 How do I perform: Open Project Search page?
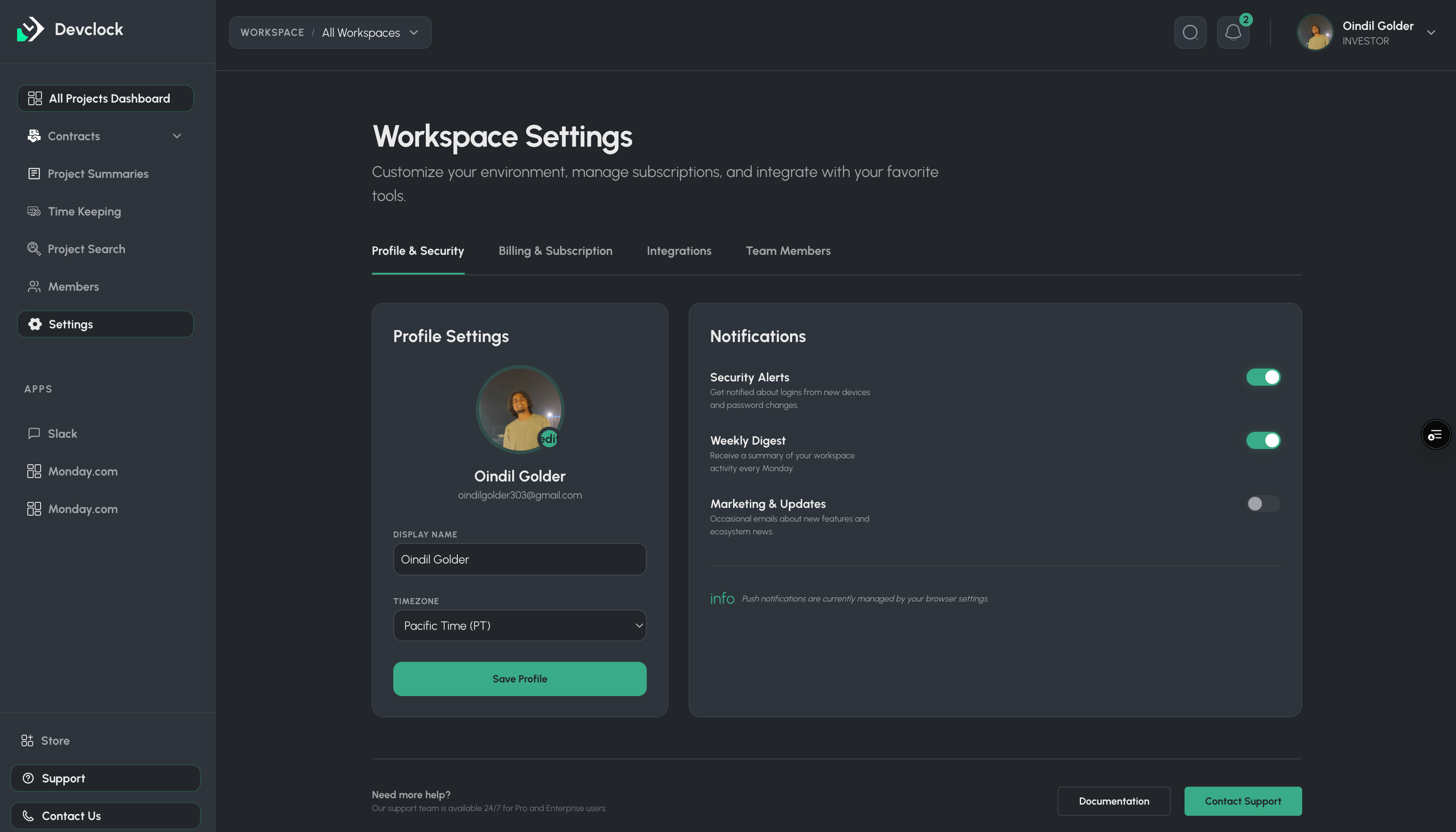tap(105, 249)
